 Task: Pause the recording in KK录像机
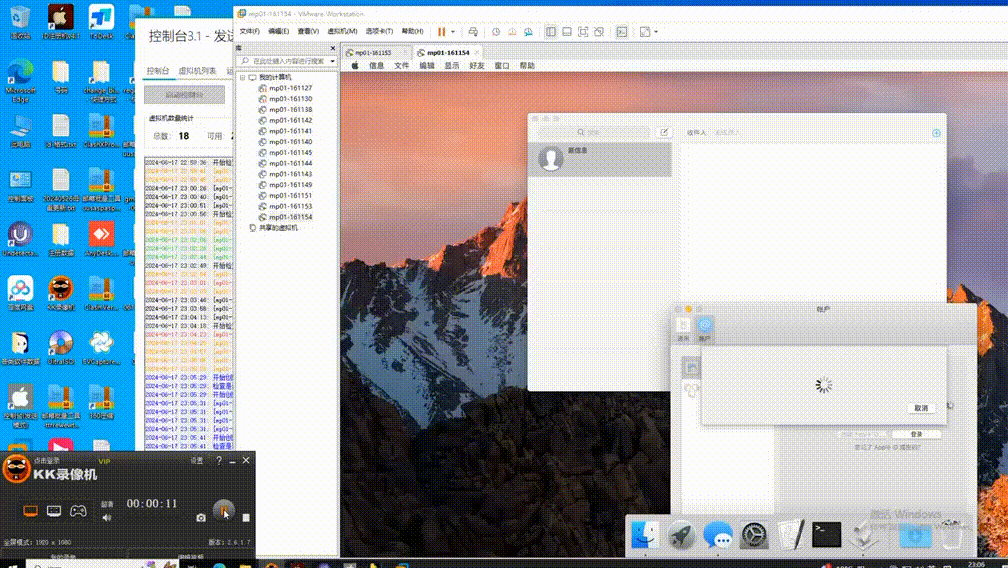[x=224, y=510]
